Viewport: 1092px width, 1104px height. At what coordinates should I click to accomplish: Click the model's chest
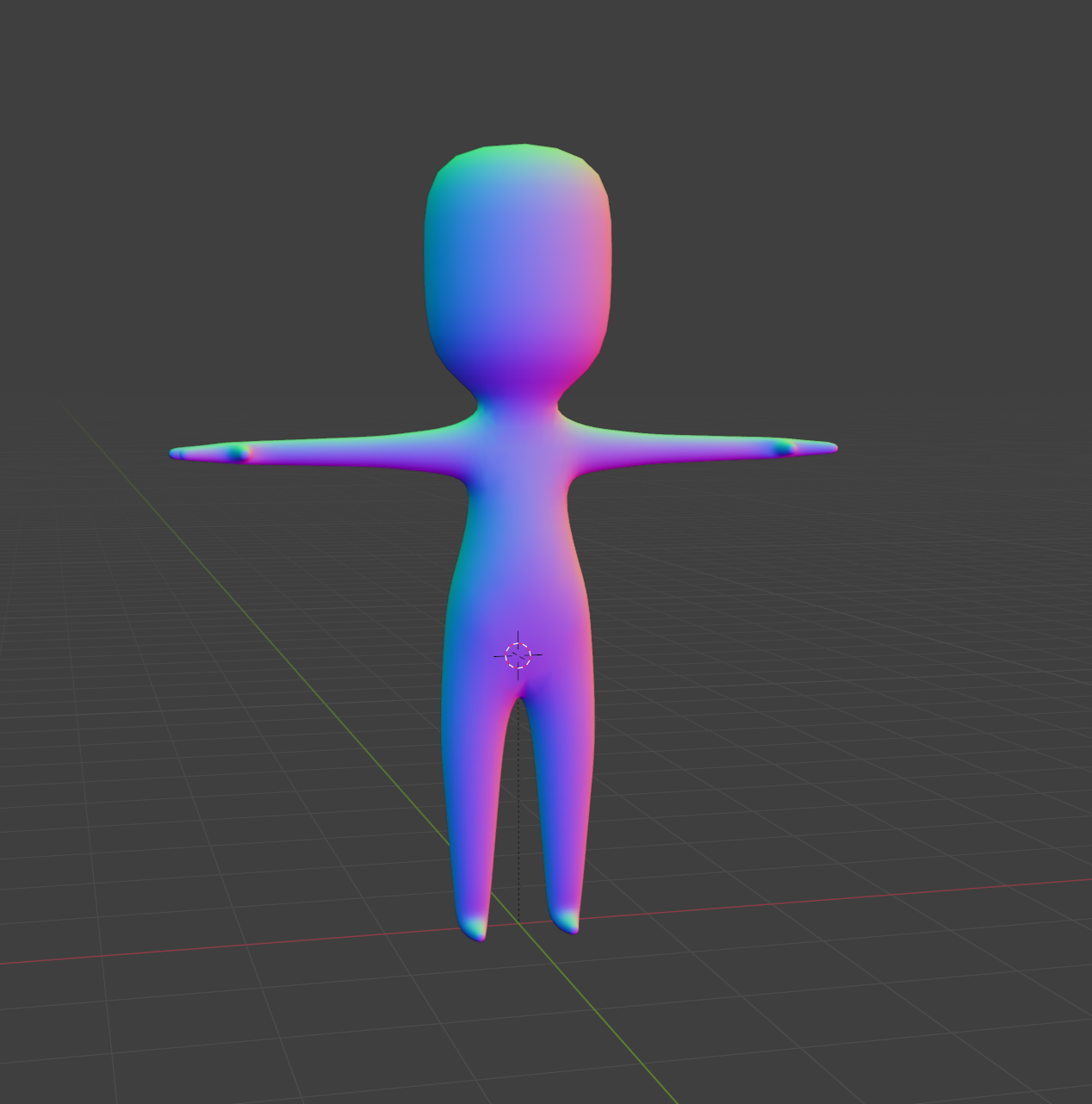(x=518, y=474)
